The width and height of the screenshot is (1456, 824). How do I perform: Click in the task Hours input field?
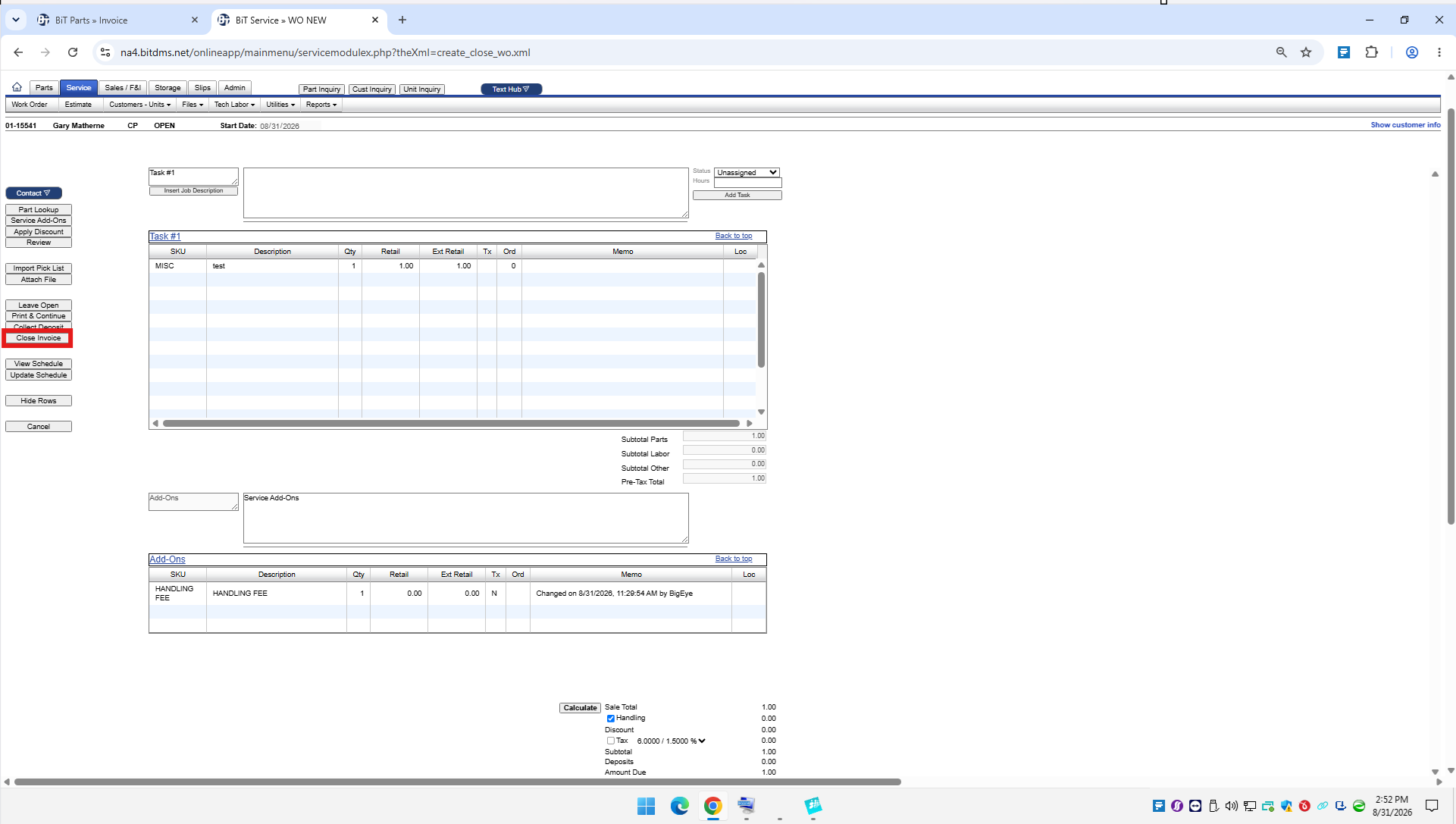[747, 183]
